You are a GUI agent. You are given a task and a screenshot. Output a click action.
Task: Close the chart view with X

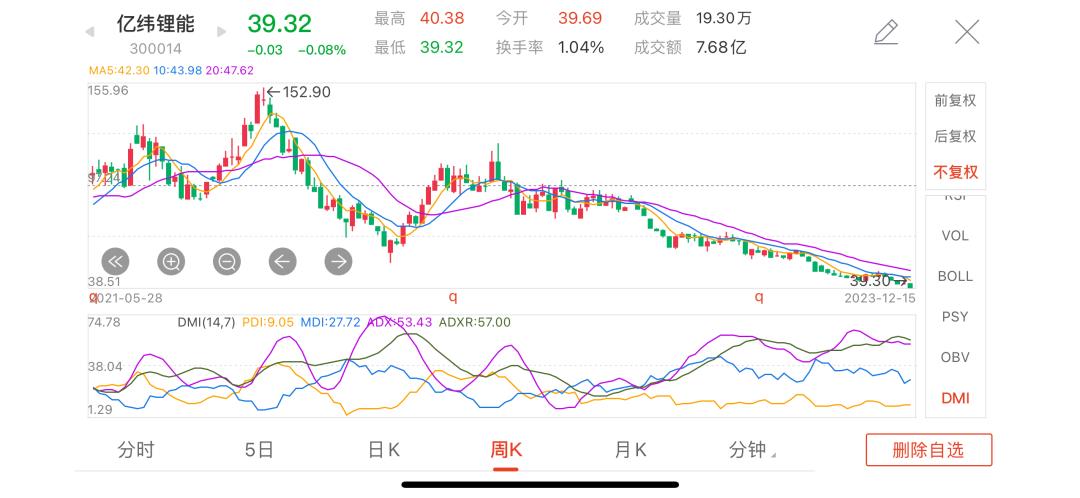click(967, 32)
